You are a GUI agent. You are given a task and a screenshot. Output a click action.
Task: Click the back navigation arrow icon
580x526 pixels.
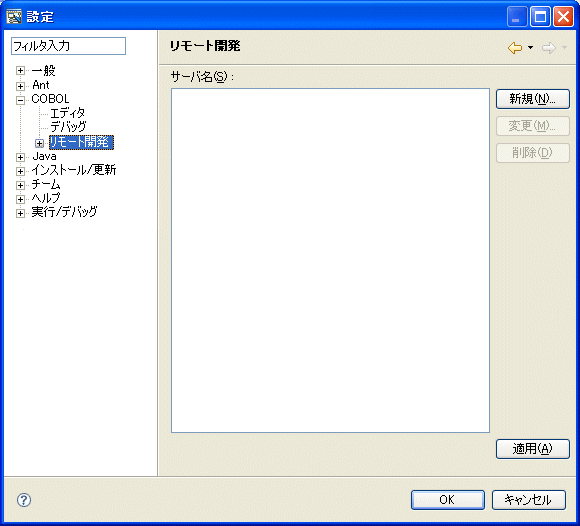515,48
